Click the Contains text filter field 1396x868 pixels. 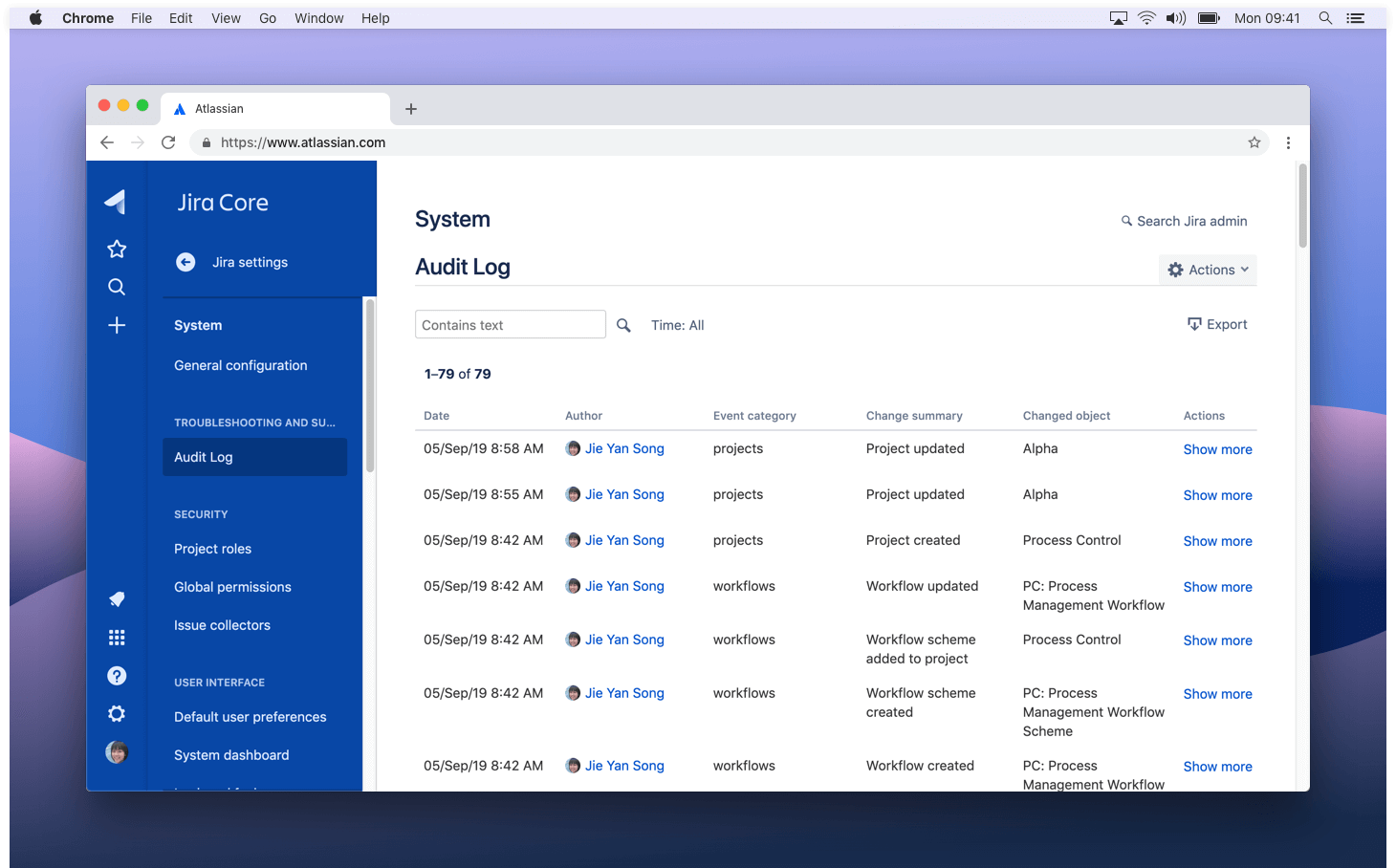pos(510,324)
